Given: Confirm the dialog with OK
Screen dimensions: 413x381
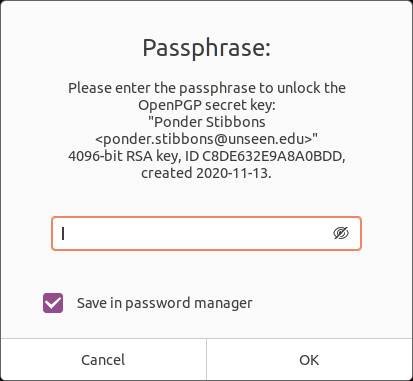Looking at the screenshot, I should point(309,360).
